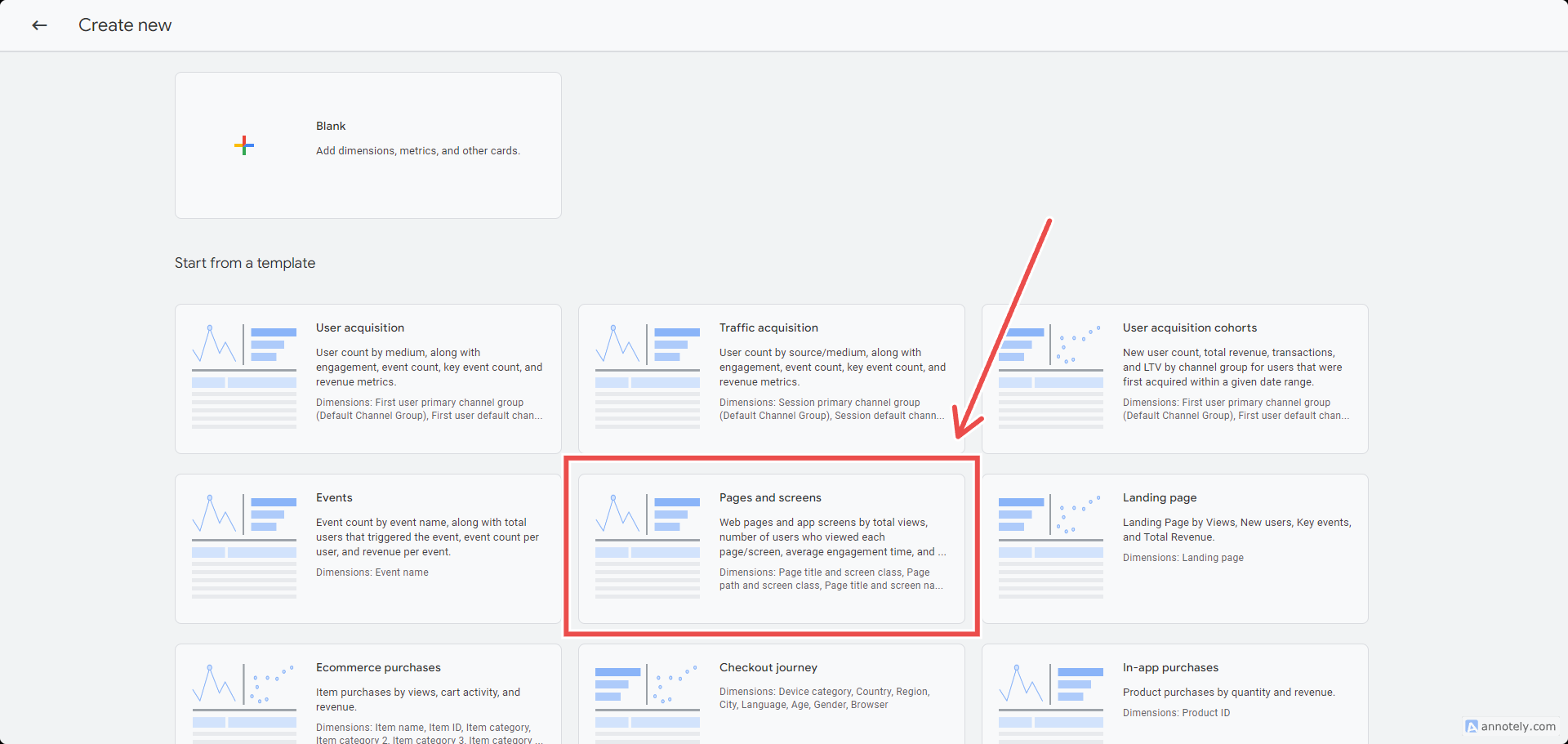Click the Ecommerce purchases template thumbnail

click(244, 703)
